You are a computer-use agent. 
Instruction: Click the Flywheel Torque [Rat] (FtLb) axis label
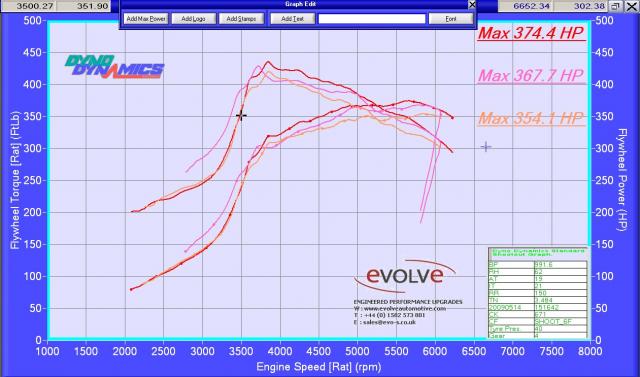tap(15, 180)
